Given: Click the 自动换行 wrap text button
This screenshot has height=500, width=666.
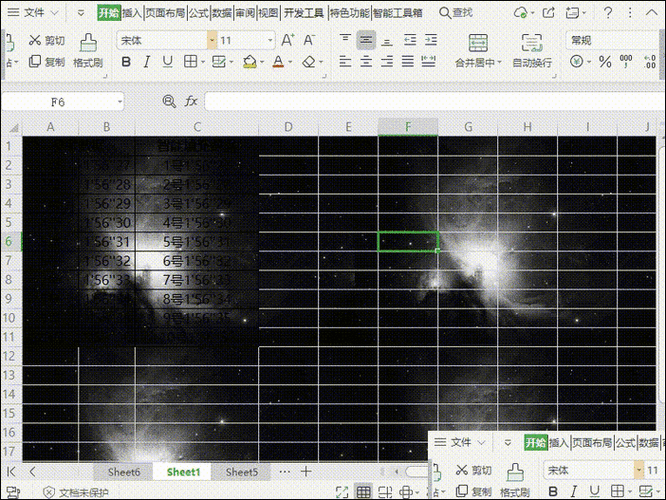Looking at the screenshot, I should coord(532,51).
